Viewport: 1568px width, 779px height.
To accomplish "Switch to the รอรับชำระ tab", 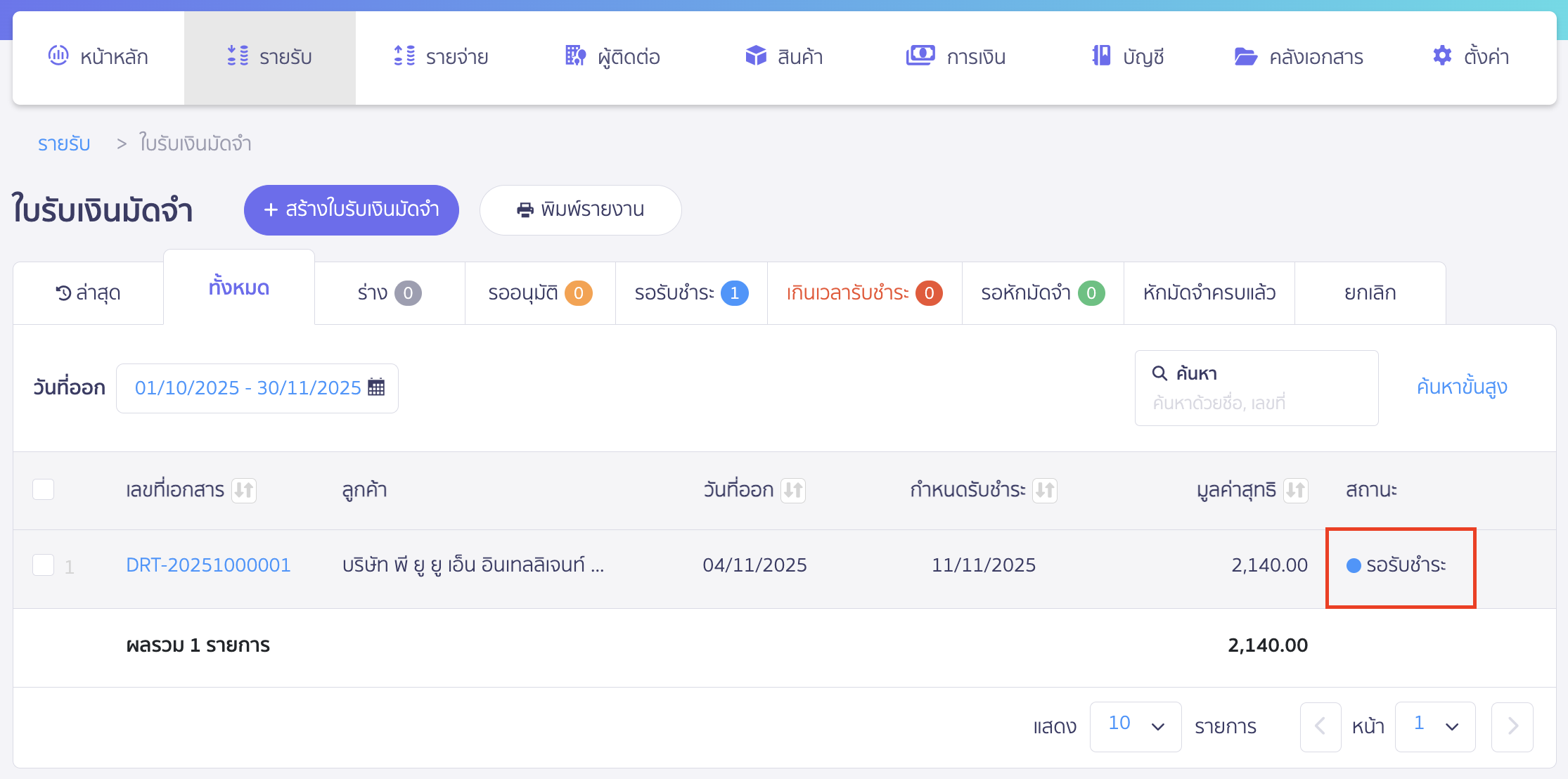I will tap(690, 293).
